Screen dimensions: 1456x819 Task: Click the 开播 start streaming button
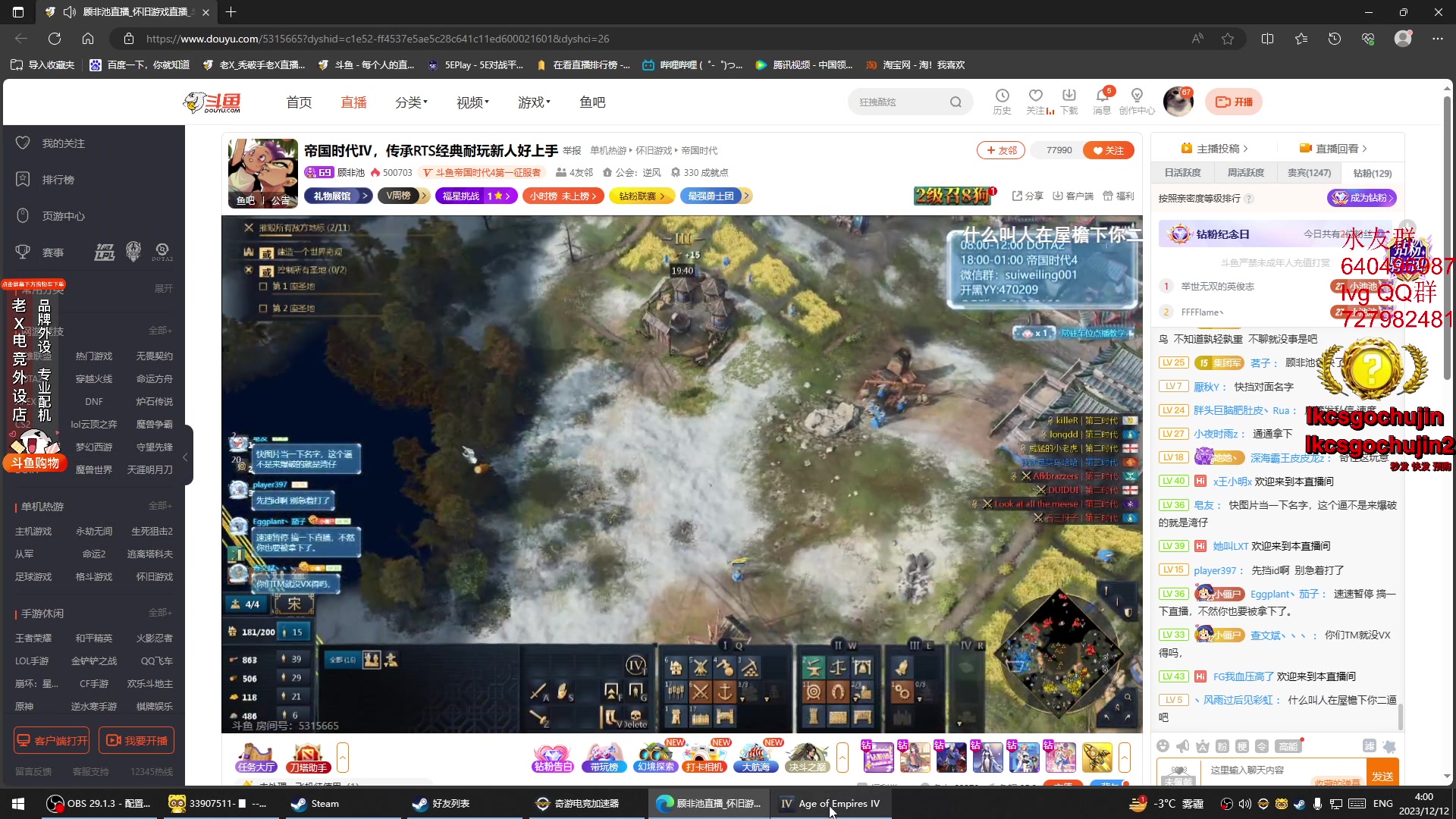(x=1234, y=102)
